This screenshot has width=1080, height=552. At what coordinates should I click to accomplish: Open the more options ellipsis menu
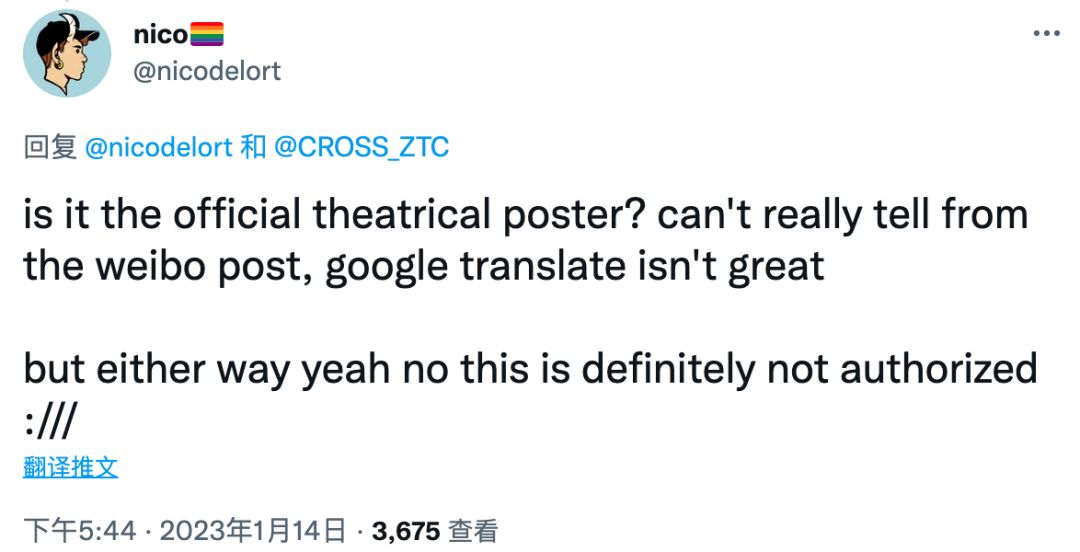pos(1045,34)
